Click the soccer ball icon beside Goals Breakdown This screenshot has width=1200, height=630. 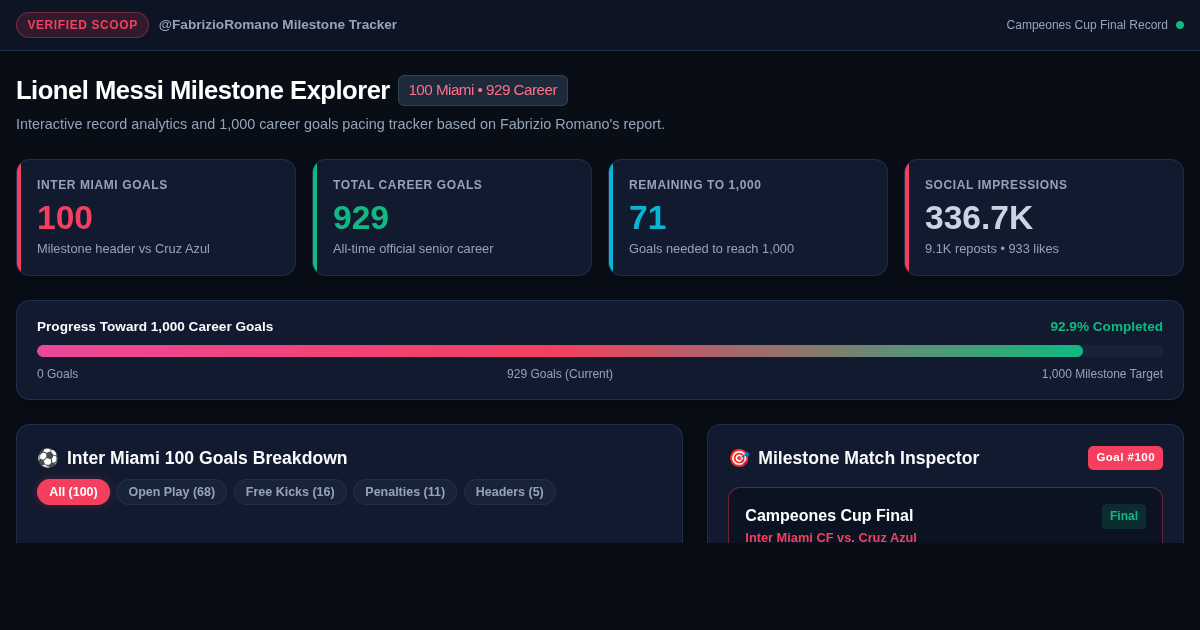tap(48, 458)
